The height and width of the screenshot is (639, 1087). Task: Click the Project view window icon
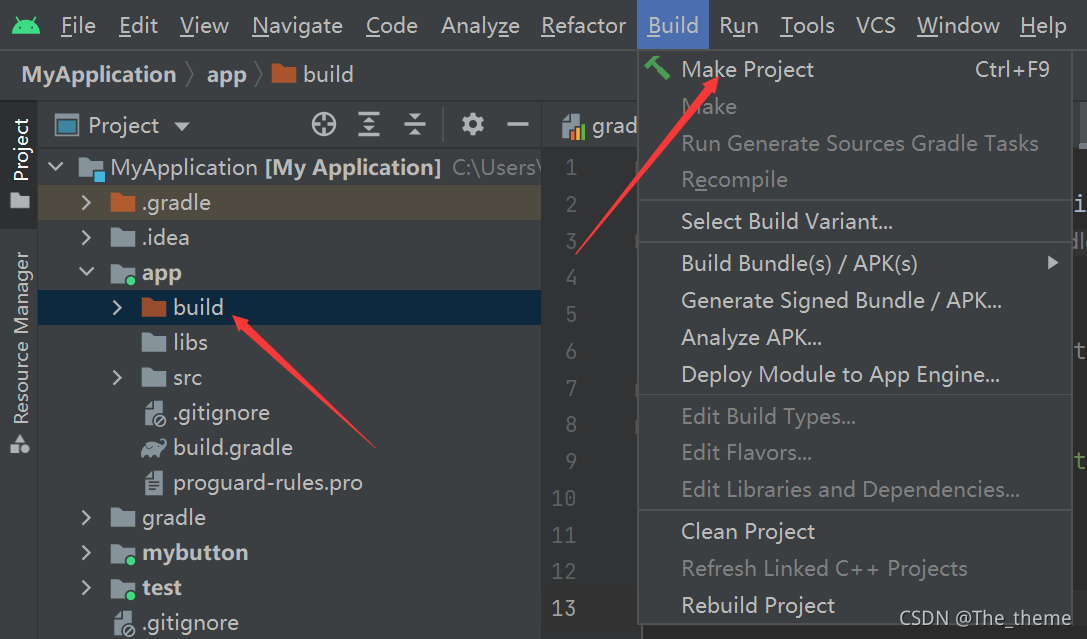pyautogui.click(x=67, y=125)
